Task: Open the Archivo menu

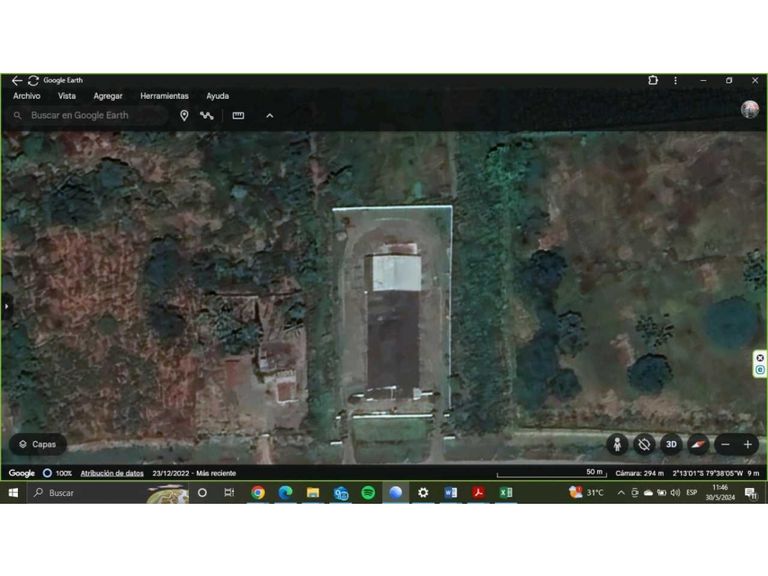Action: (x=26, y=96)
